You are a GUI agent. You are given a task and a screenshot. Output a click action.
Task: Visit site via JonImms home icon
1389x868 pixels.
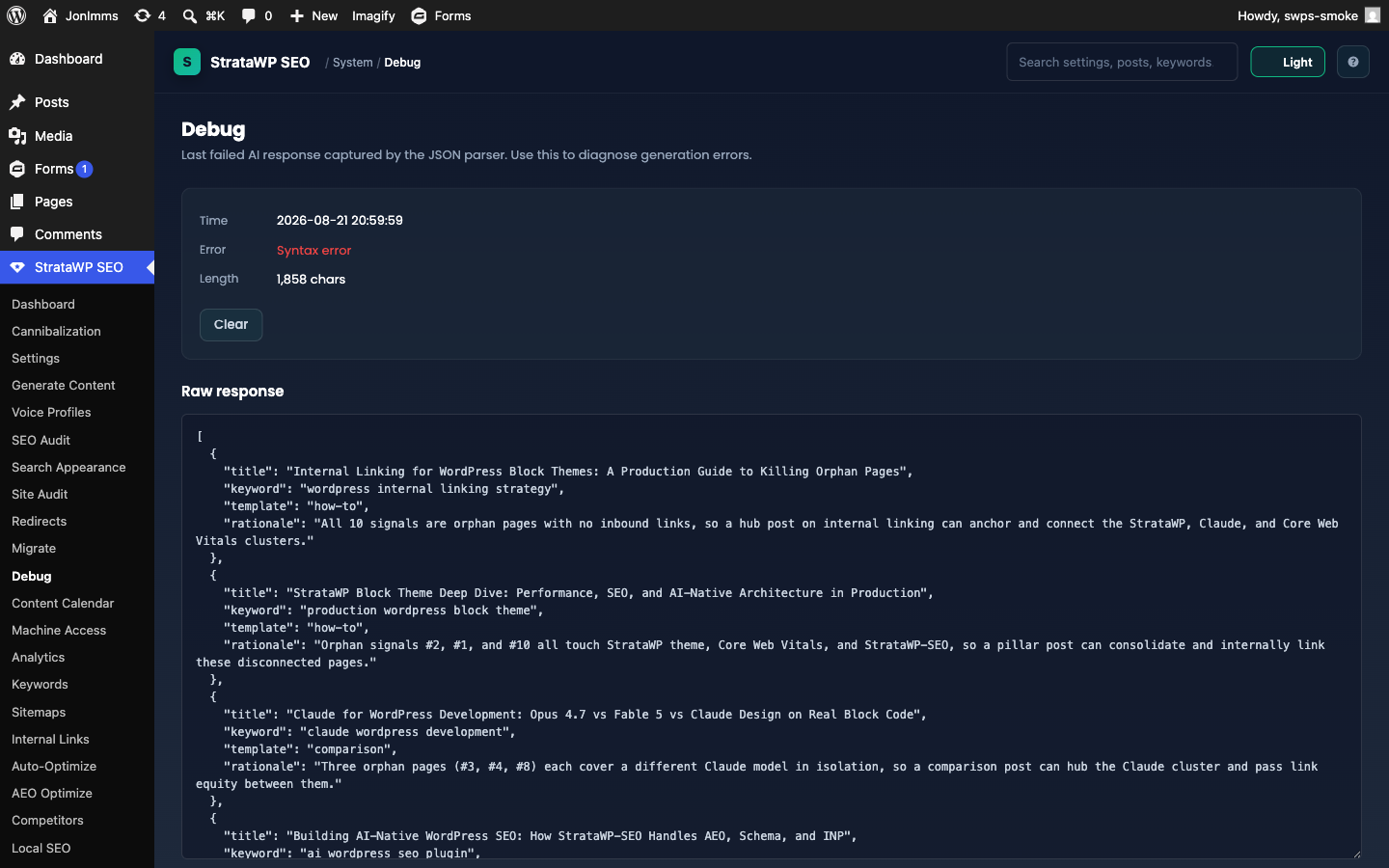click(50, 15)
